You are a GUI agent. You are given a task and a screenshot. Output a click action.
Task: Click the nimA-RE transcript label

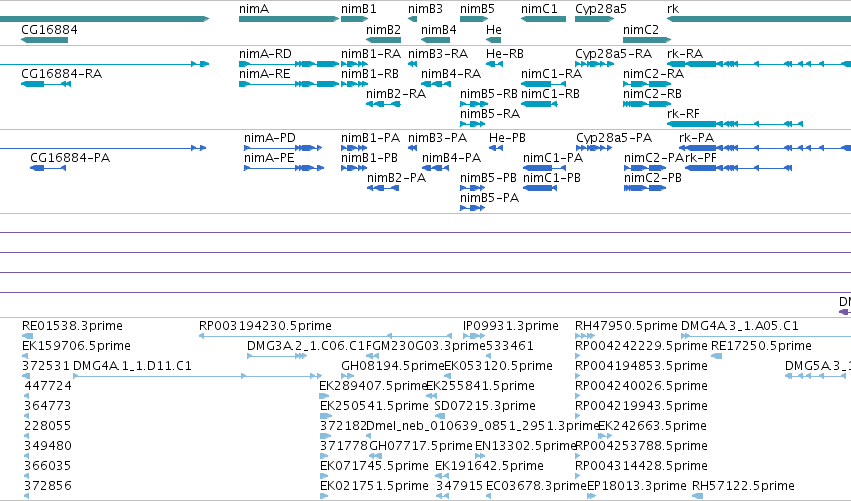click(265, 74)
